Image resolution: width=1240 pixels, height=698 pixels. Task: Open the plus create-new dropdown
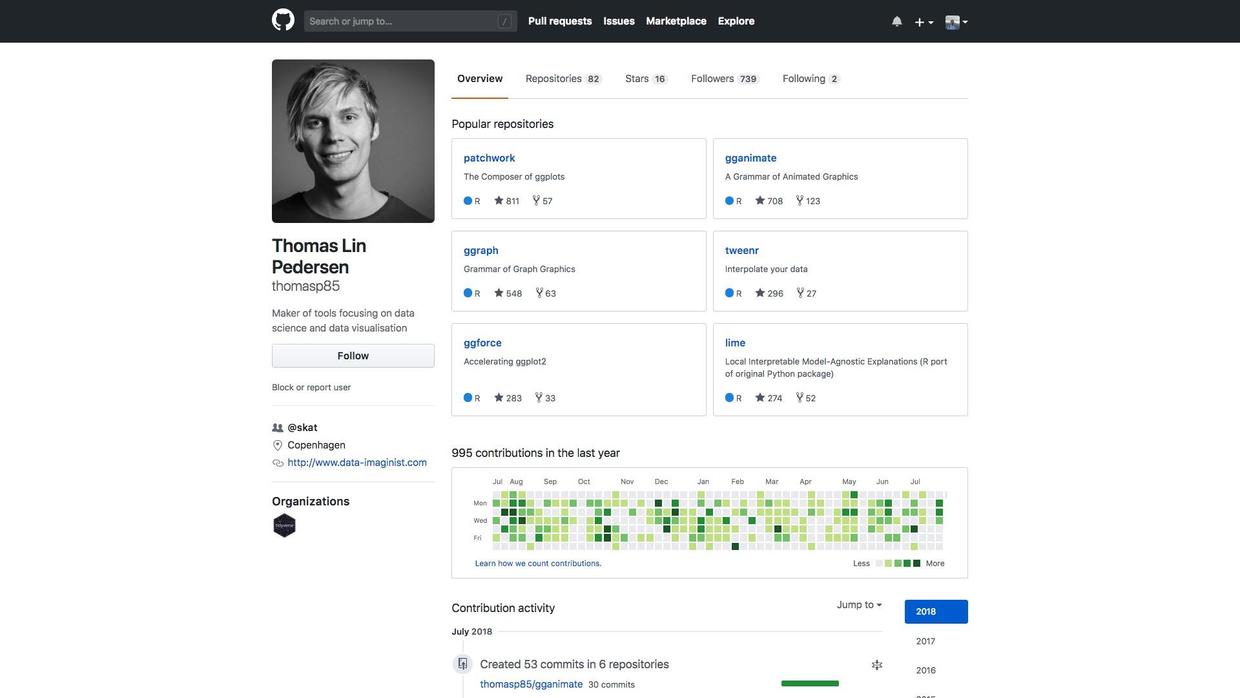[x=924, y=22]
